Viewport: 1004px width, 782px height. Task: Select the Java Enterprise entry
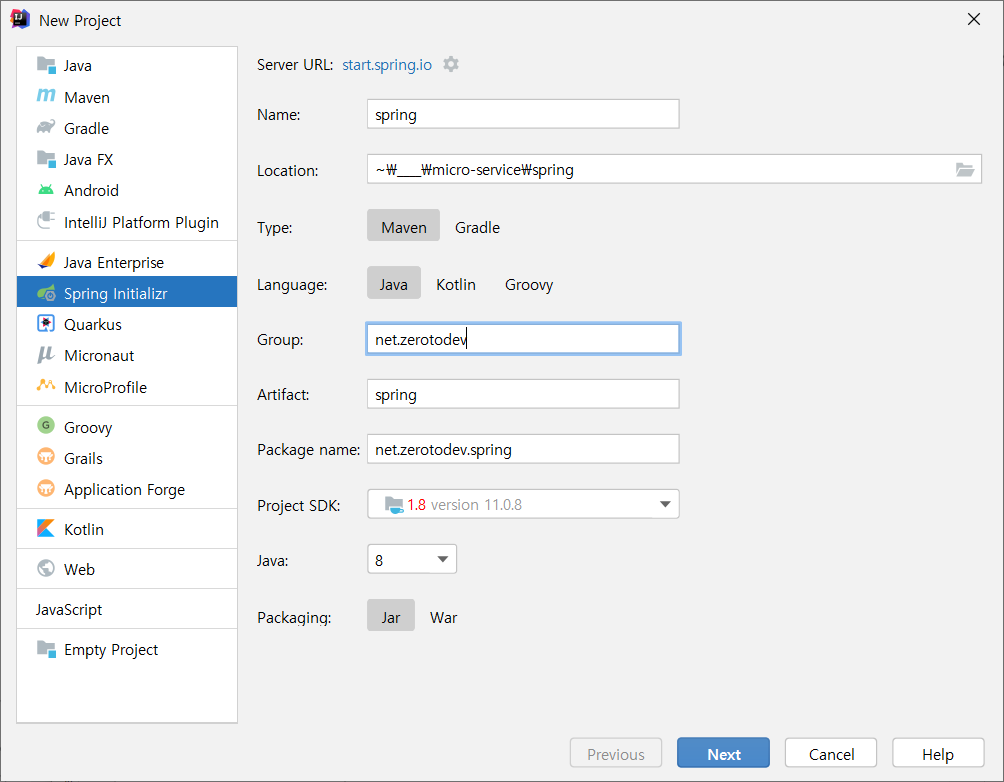(x=127, y=262)
